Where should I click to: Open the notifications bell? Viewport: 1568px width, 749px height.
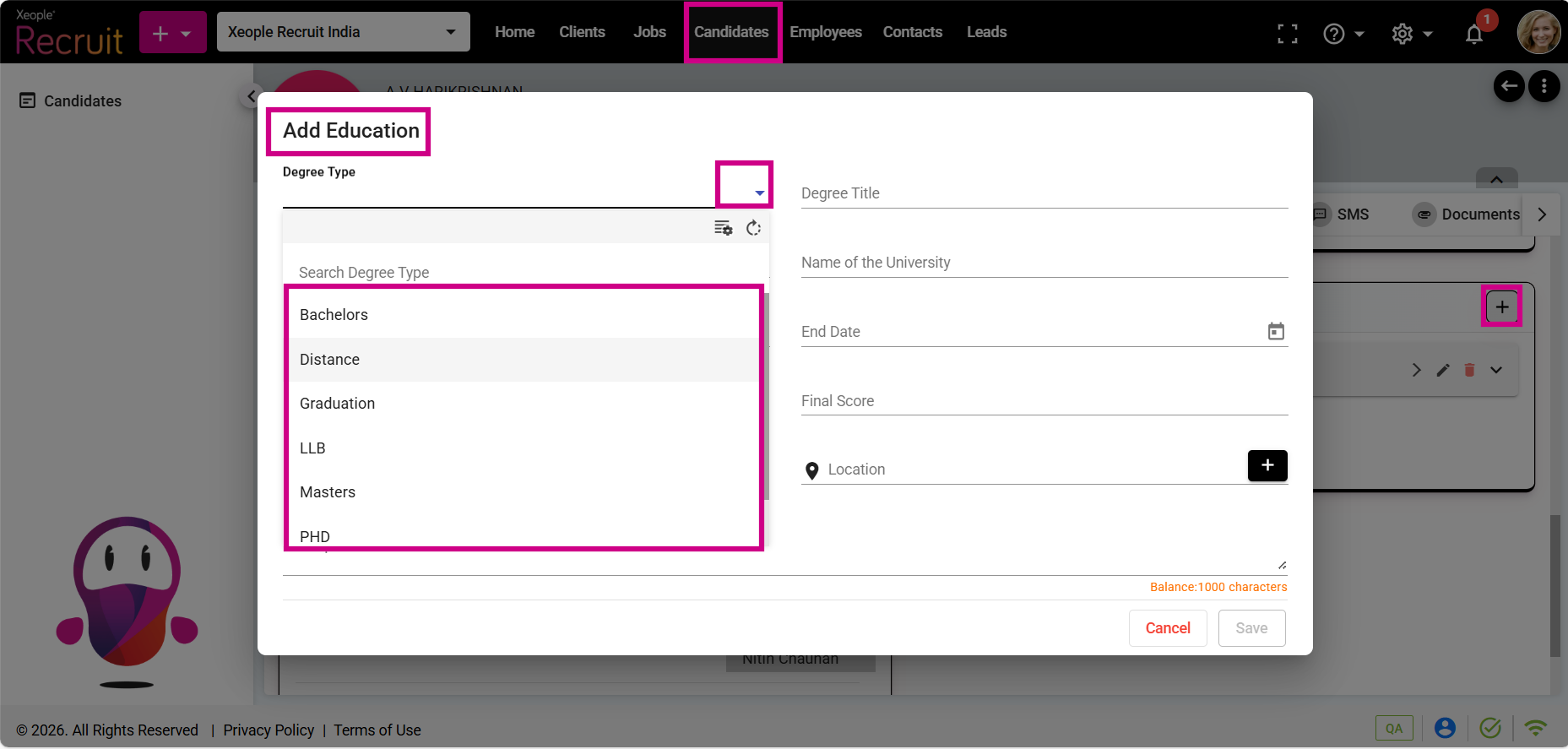pos(1473,34)
